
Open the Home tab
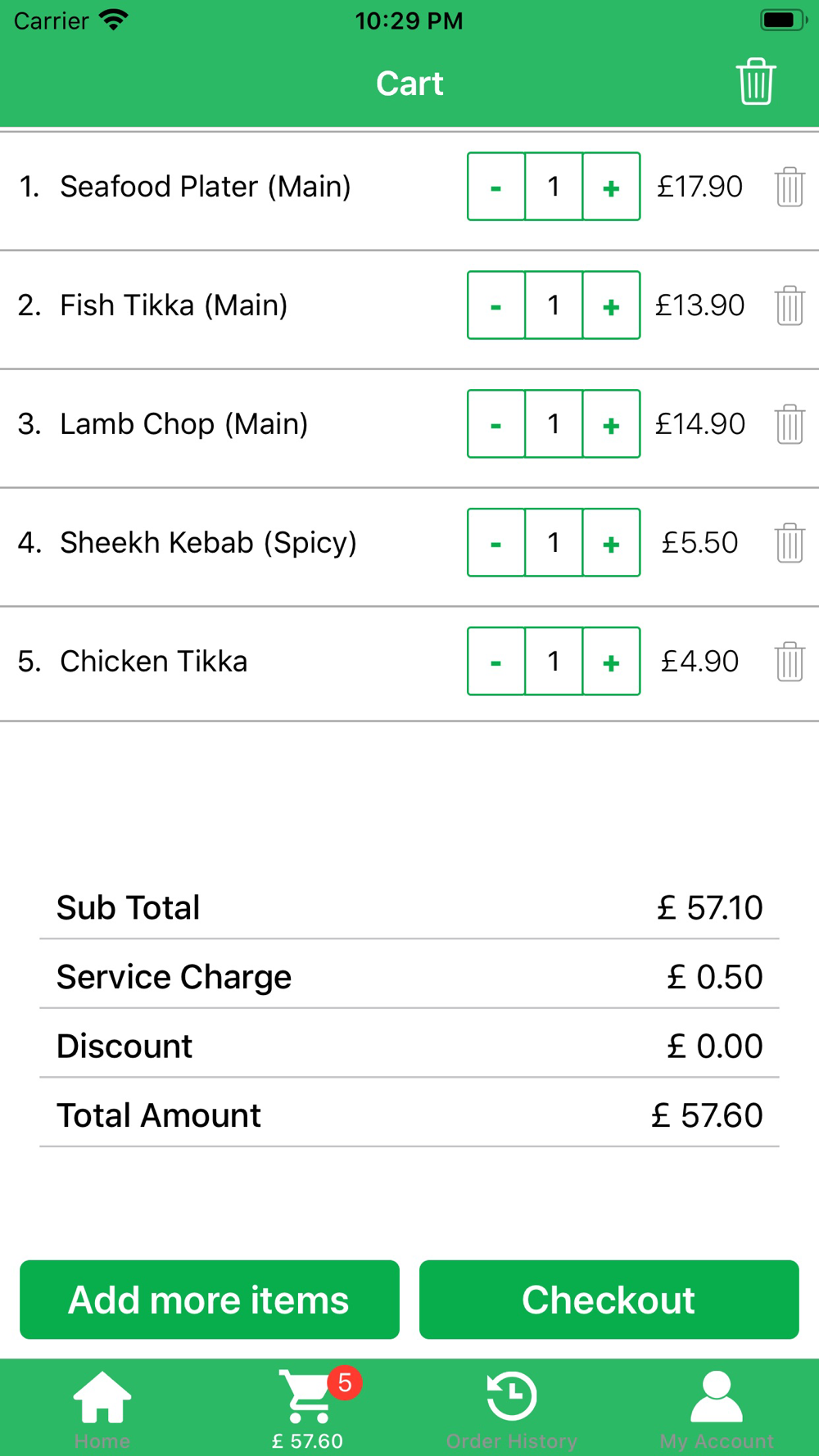click(102, 1408)
